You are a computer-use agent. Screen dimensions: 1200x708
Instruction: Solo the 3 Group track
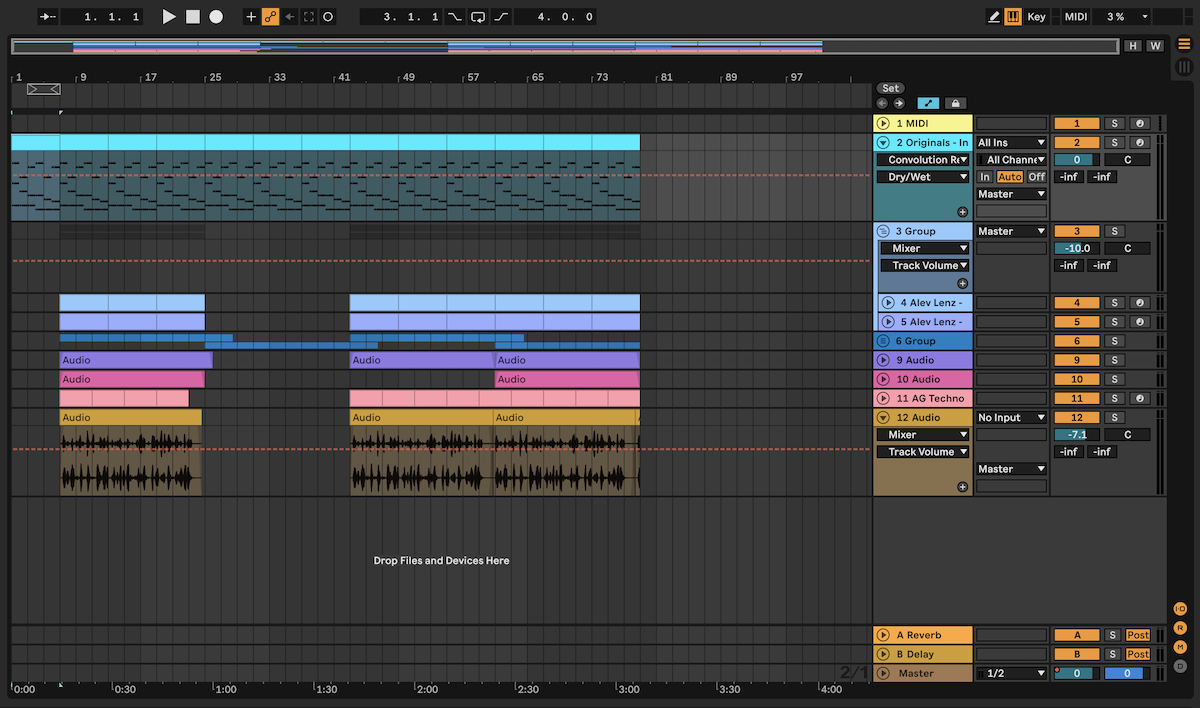coord(1114,231)
